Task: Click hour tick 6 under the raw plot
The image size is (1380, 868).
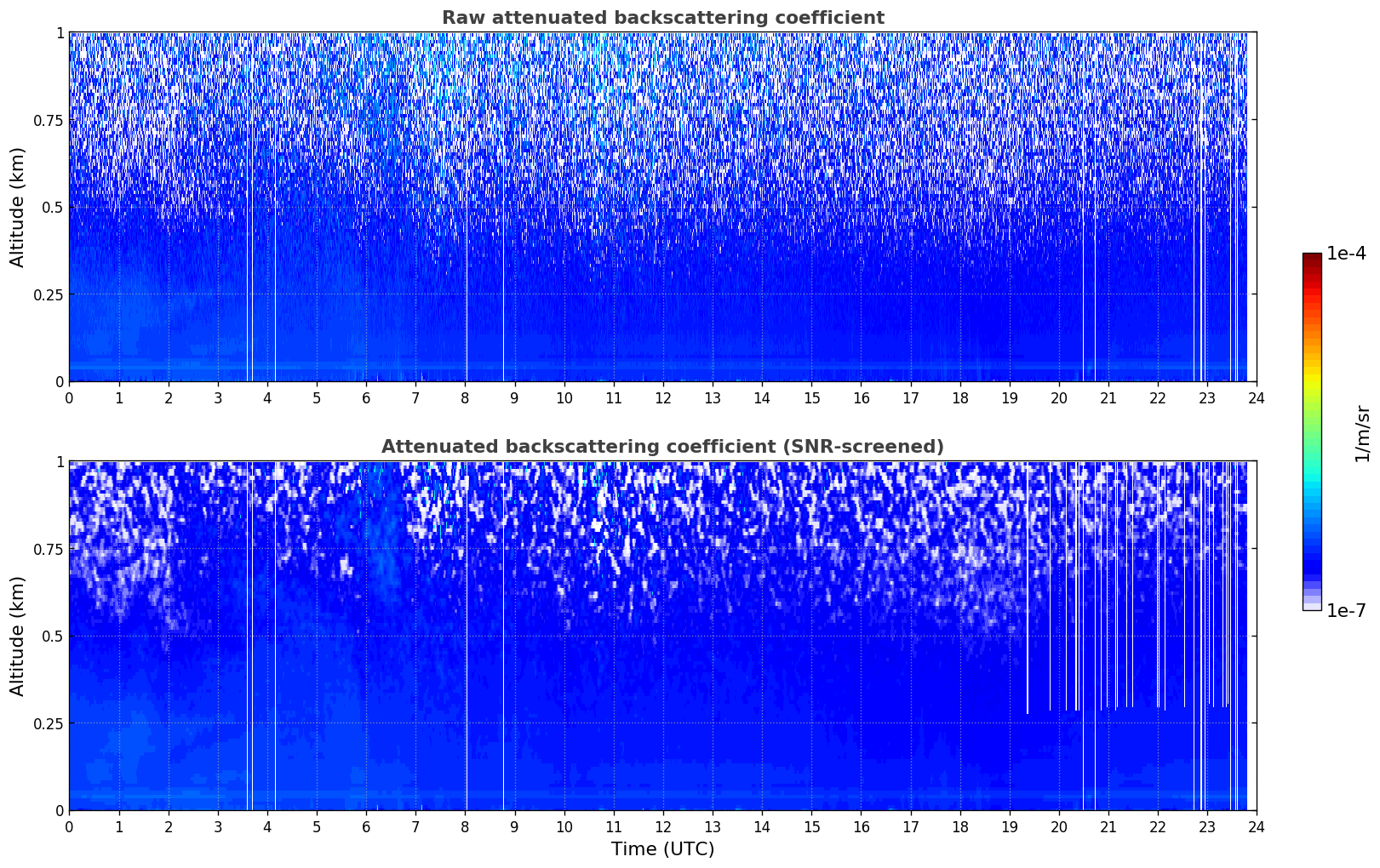Action: click(366, 397)
